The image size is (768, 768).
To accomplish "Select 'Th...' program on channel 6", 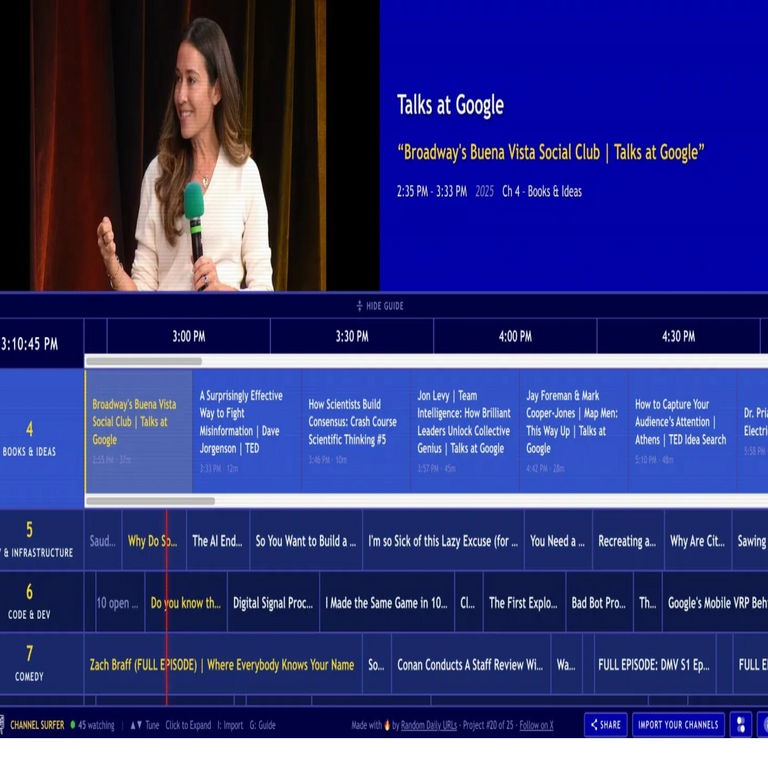I will (x=648, y=602).
